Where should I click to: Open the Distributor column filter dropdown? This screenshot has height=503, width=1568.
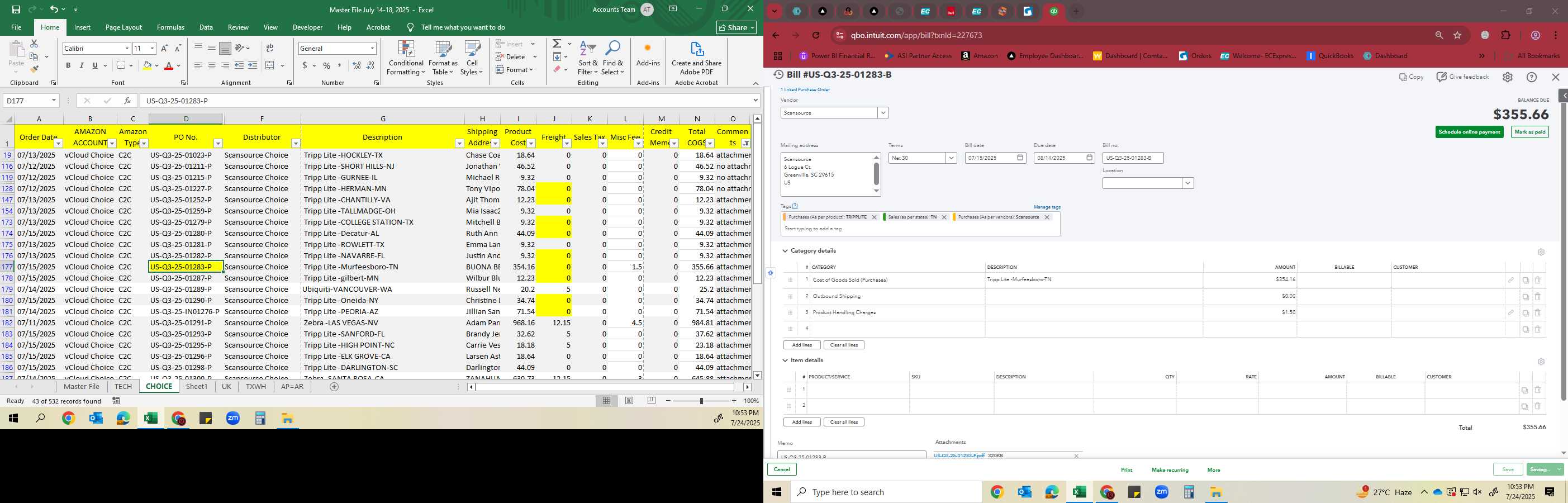point(295,143)
